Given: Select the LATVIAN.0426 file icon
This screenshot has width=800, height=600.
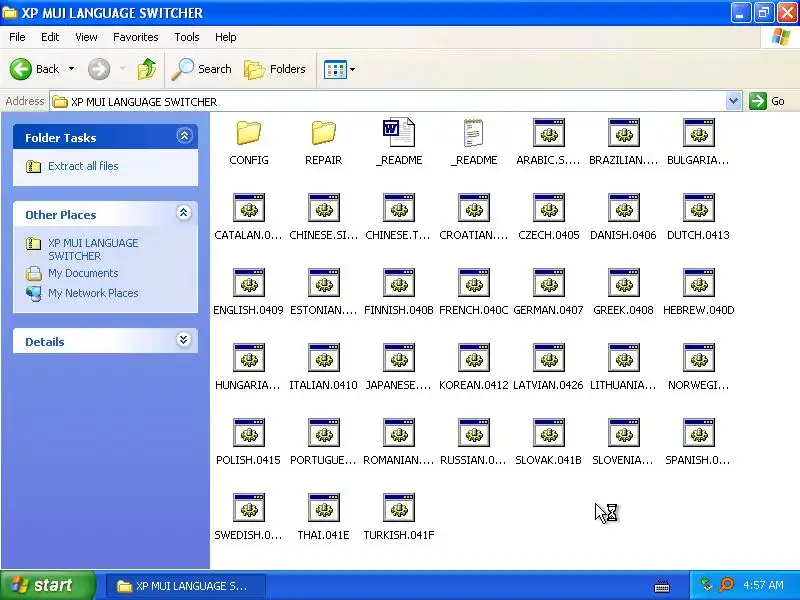Looking at the screenshot, I should click(x=548, y=358).
